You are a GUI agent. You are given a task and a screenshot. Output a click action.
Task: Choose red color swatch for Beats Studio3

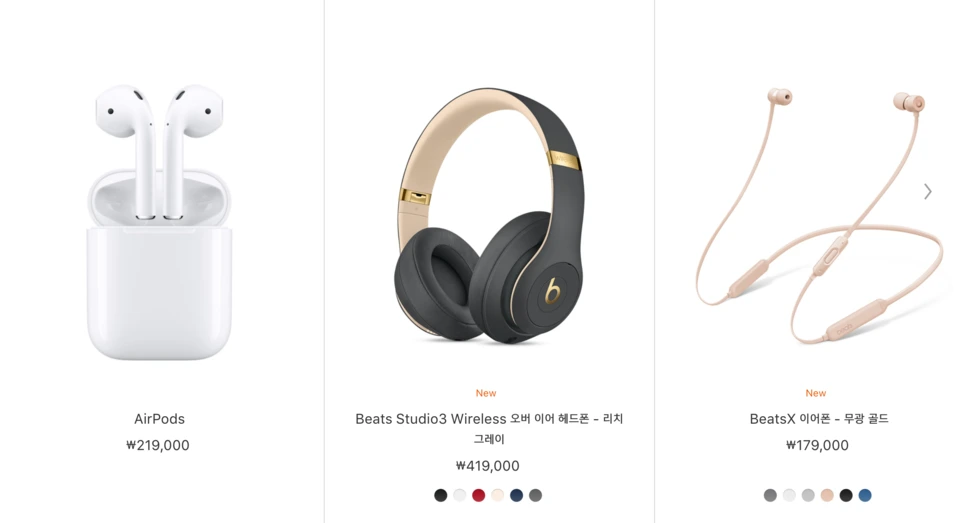point(479,495)
